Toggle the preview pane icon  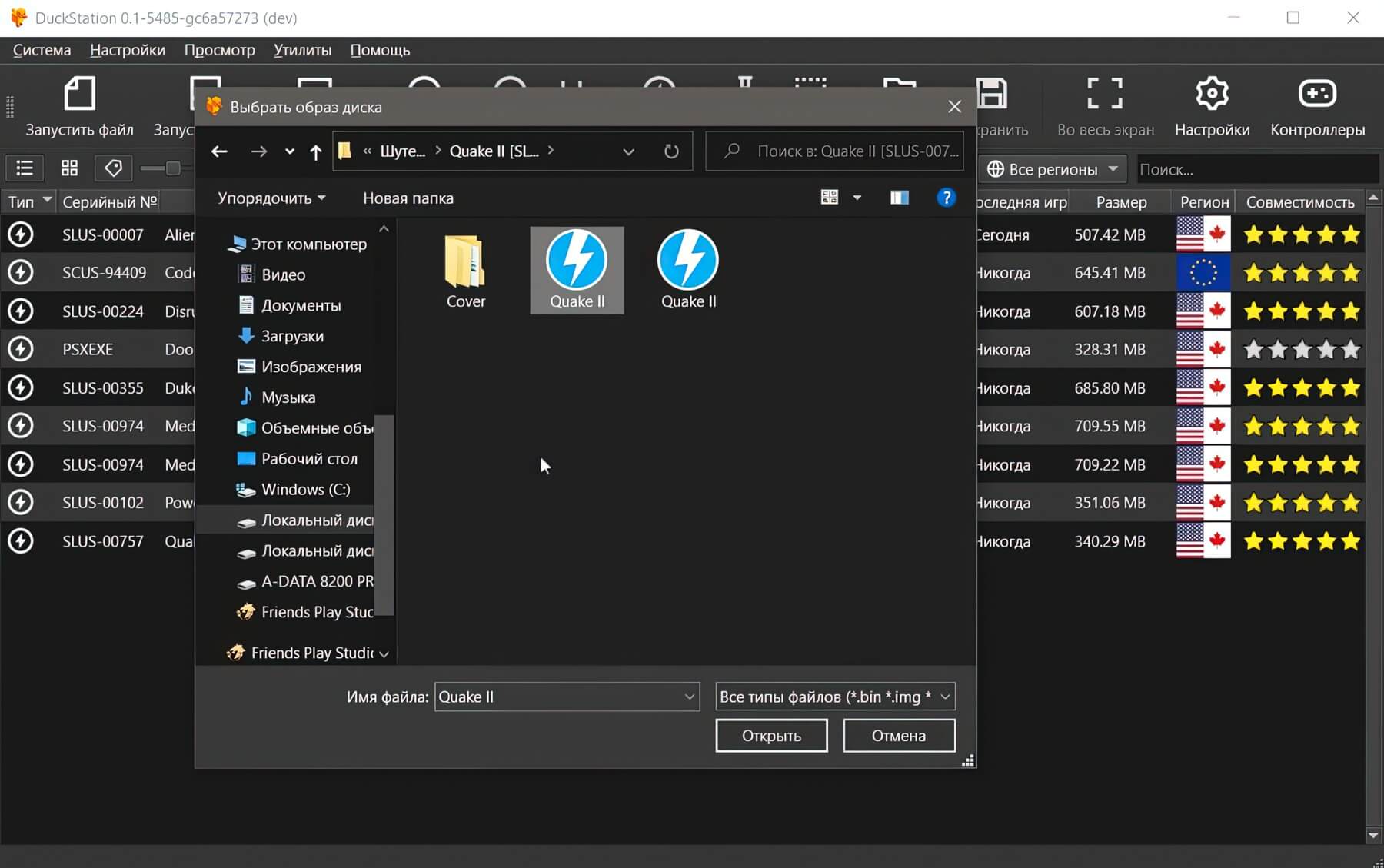tap(900, 198)
